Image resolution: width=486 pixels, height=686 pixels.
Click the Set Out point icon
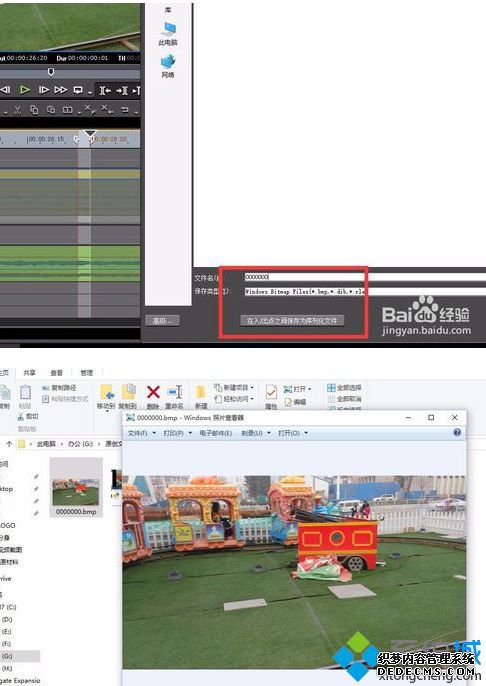pos(122,90)
